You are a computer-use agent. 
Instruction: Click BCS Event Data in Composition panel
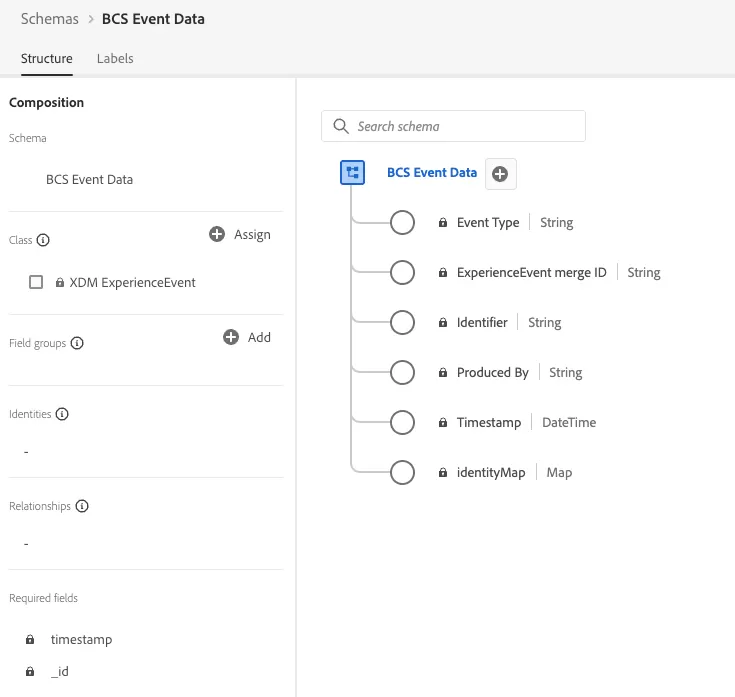89,180
